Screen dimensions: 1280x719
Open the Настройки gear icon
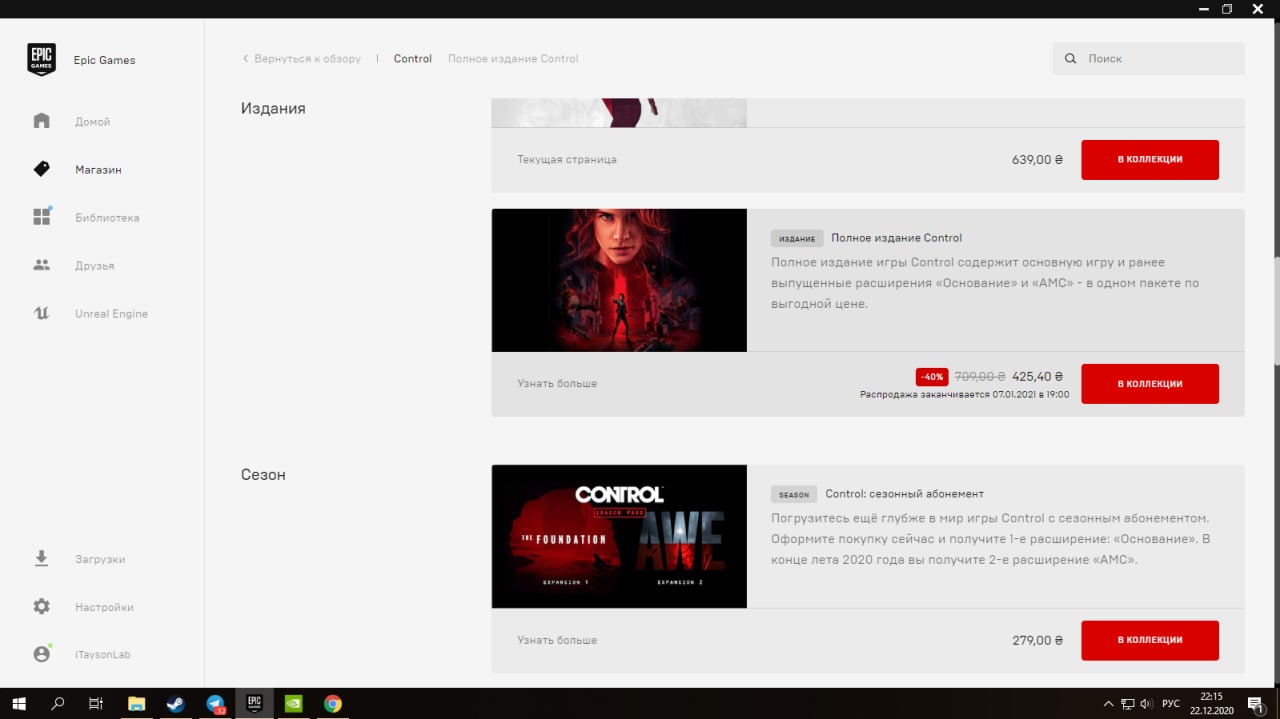(x=41, y=606)
